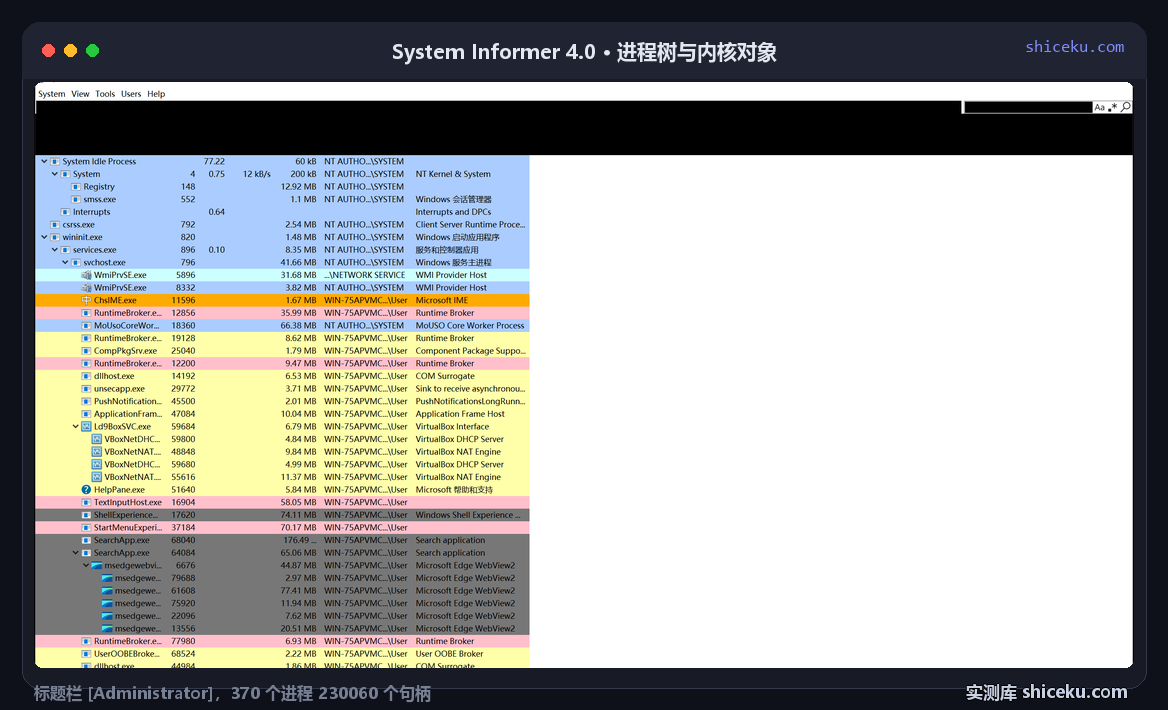The image size is (1168, 710).
Task: Click the 'NT Kernel & System' description
Action: [453, 174]
